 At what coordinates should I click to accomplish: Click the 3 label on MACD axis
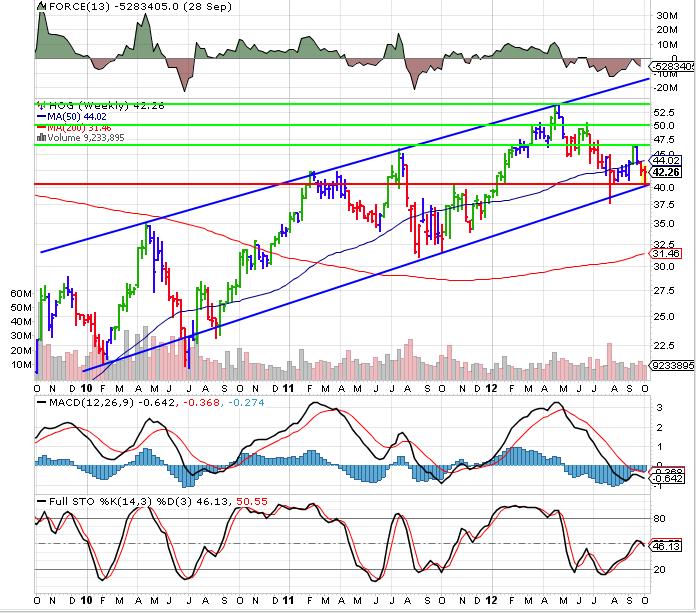tap(660, 408)
